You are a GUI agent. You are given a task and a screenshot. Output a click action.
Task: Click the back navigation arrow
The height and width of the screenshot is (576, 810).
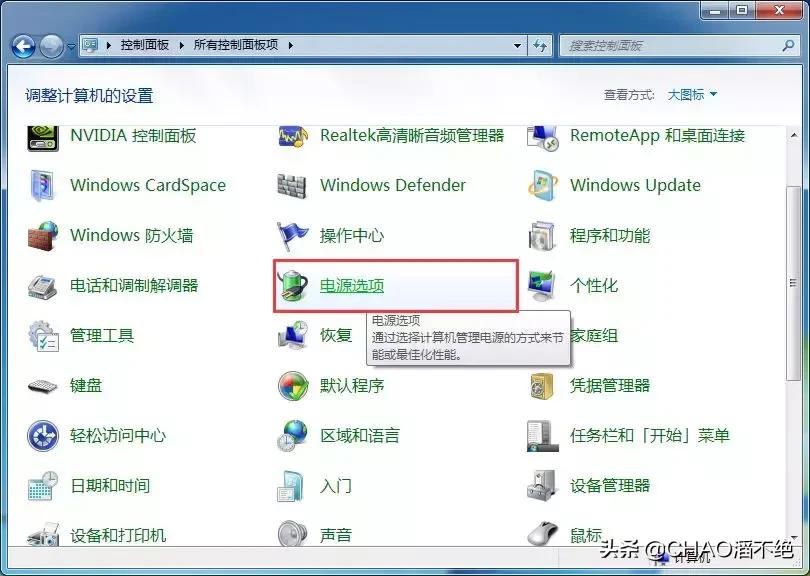pyautogui.click(x=20, y=44)
